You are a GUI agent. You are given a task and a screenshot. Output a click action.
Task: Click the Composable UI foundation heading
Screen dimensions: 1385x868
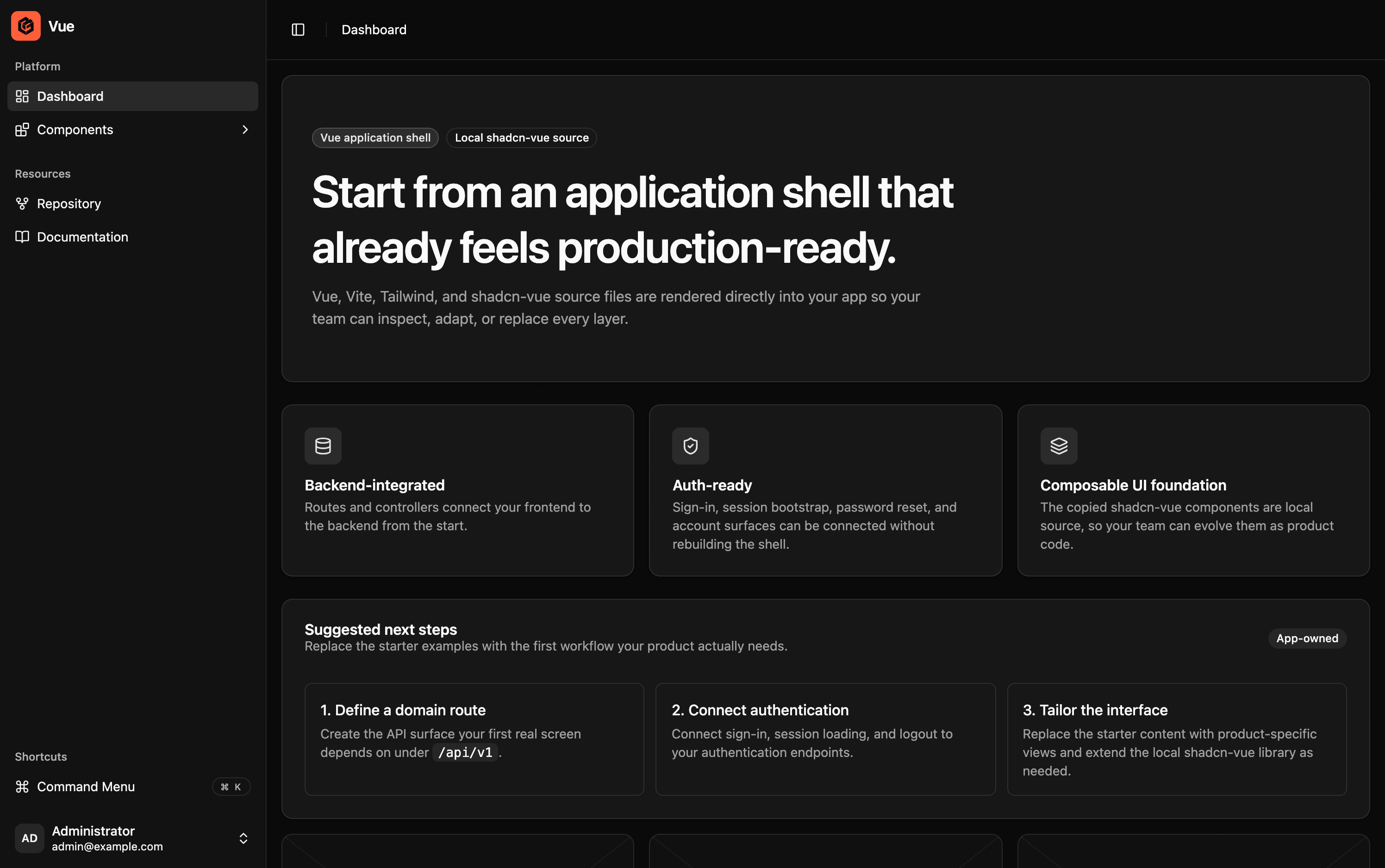click(x=1133, y=485)
